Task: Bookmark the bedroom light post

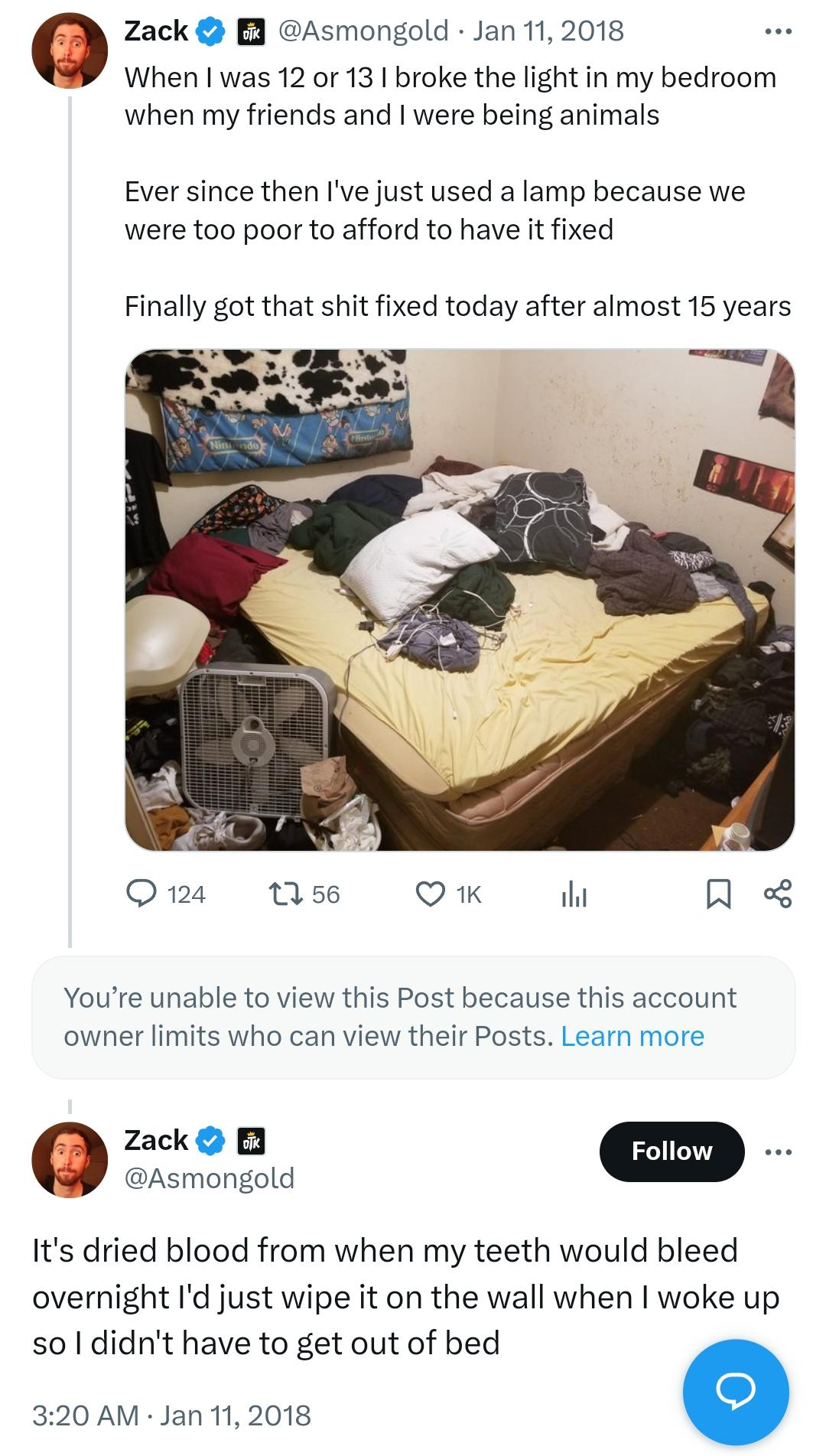Action: pyautogui.click(x=718, y=894)
